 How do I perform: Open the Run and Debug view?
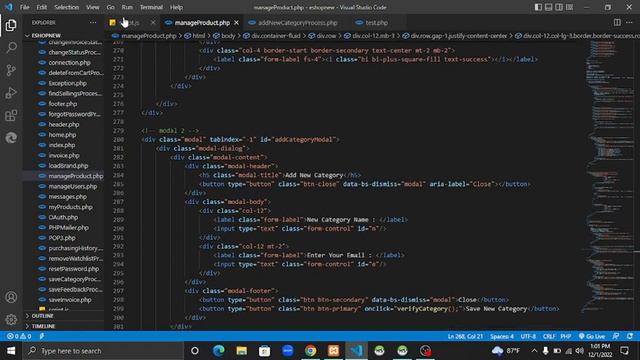pyautogui.click(x=11, y=93)
